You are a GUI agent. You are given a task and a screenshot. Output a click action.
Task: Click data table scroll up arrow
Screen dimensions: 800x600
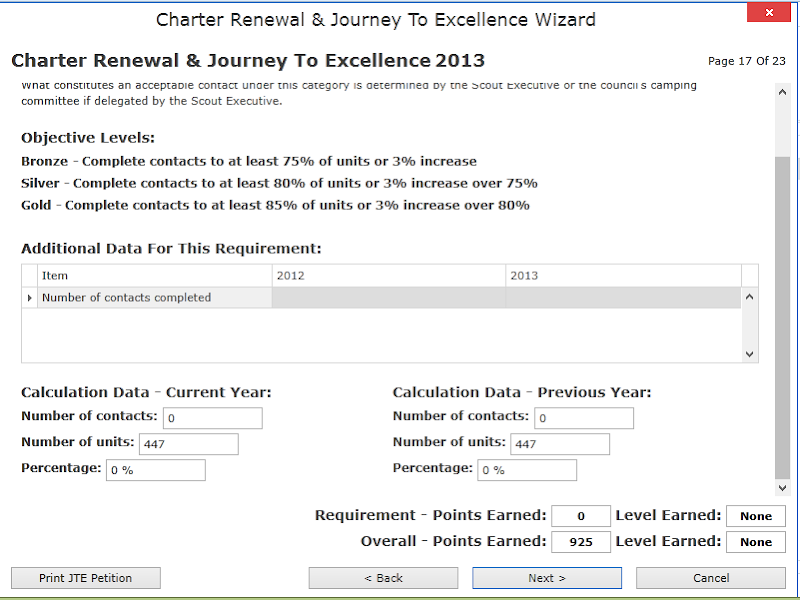pos(749,297)
